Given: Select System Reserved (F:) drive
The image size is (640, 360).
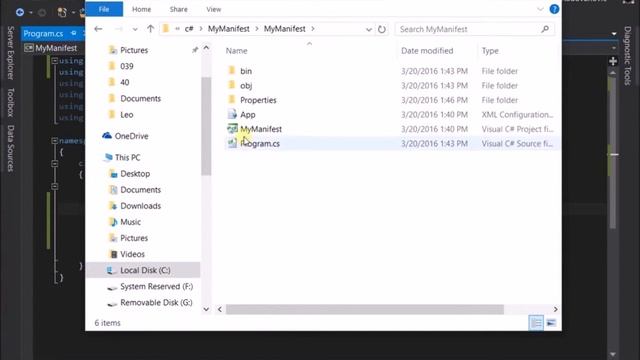Looking at the screenshot, I should point(156,287).
